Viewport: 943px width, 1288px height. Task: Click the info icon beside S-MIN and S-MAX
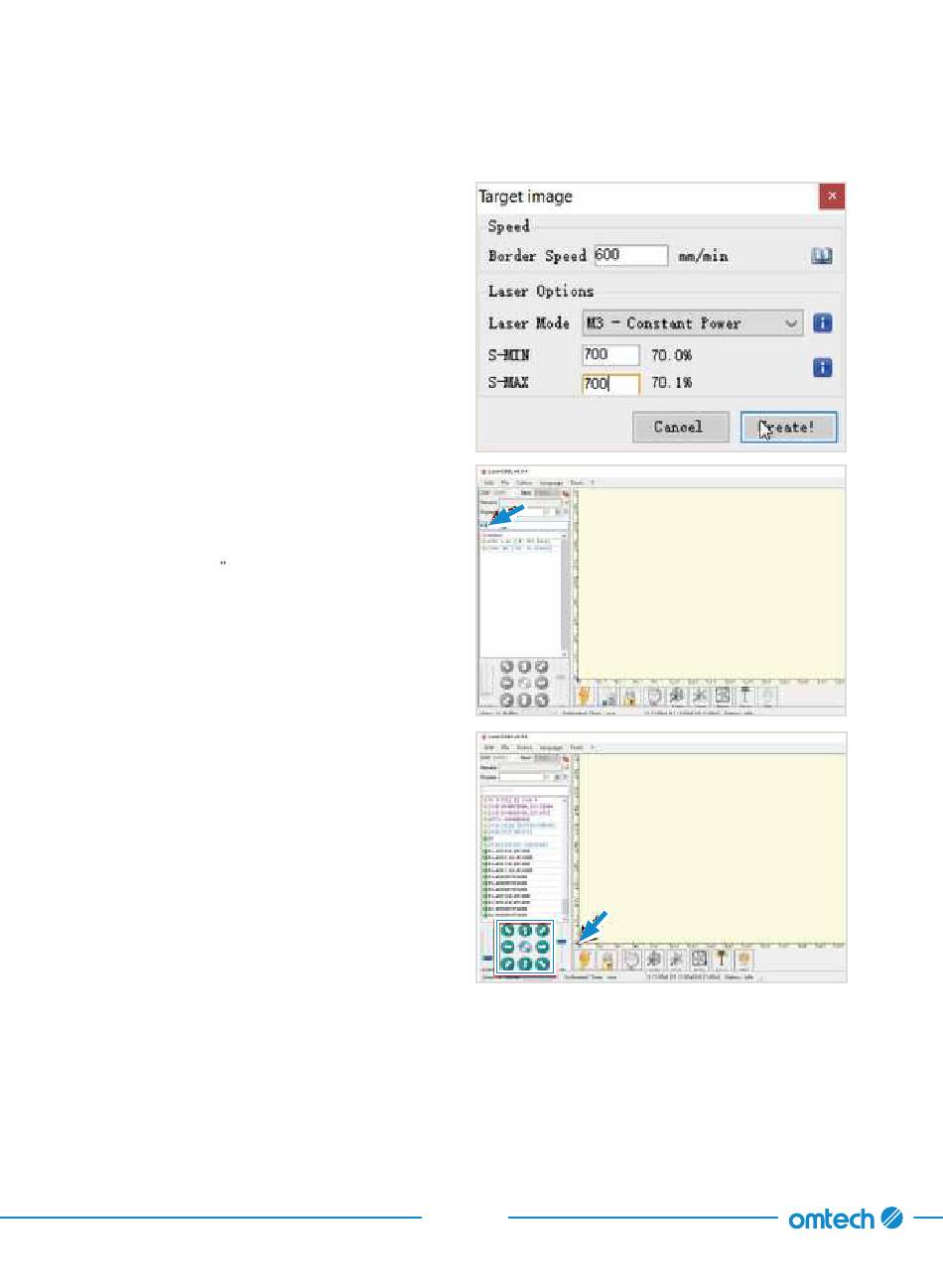click(x=822, y=368)
